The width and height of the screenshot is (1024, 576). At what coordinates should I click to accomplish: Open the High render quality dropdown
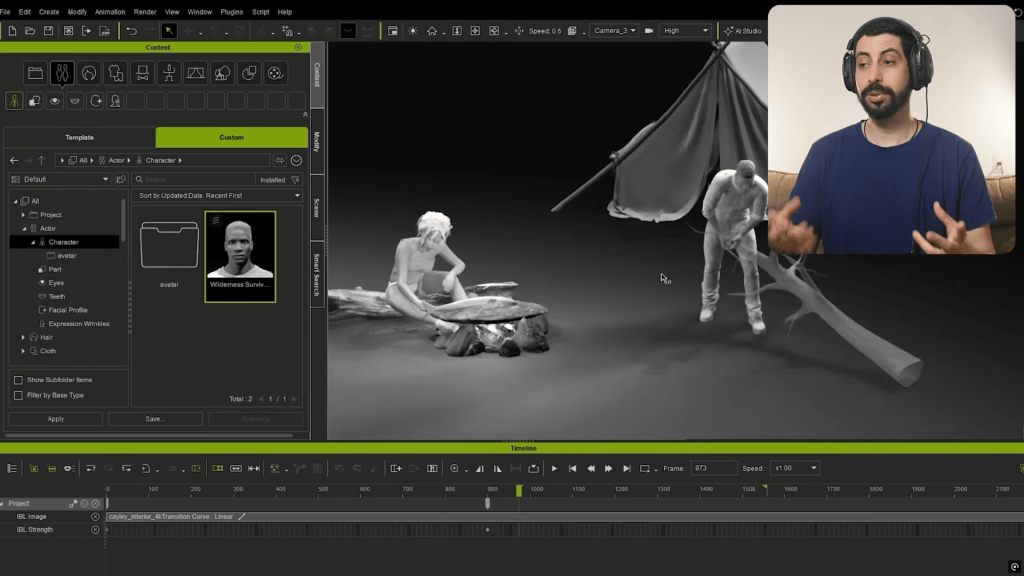(685, 31)
